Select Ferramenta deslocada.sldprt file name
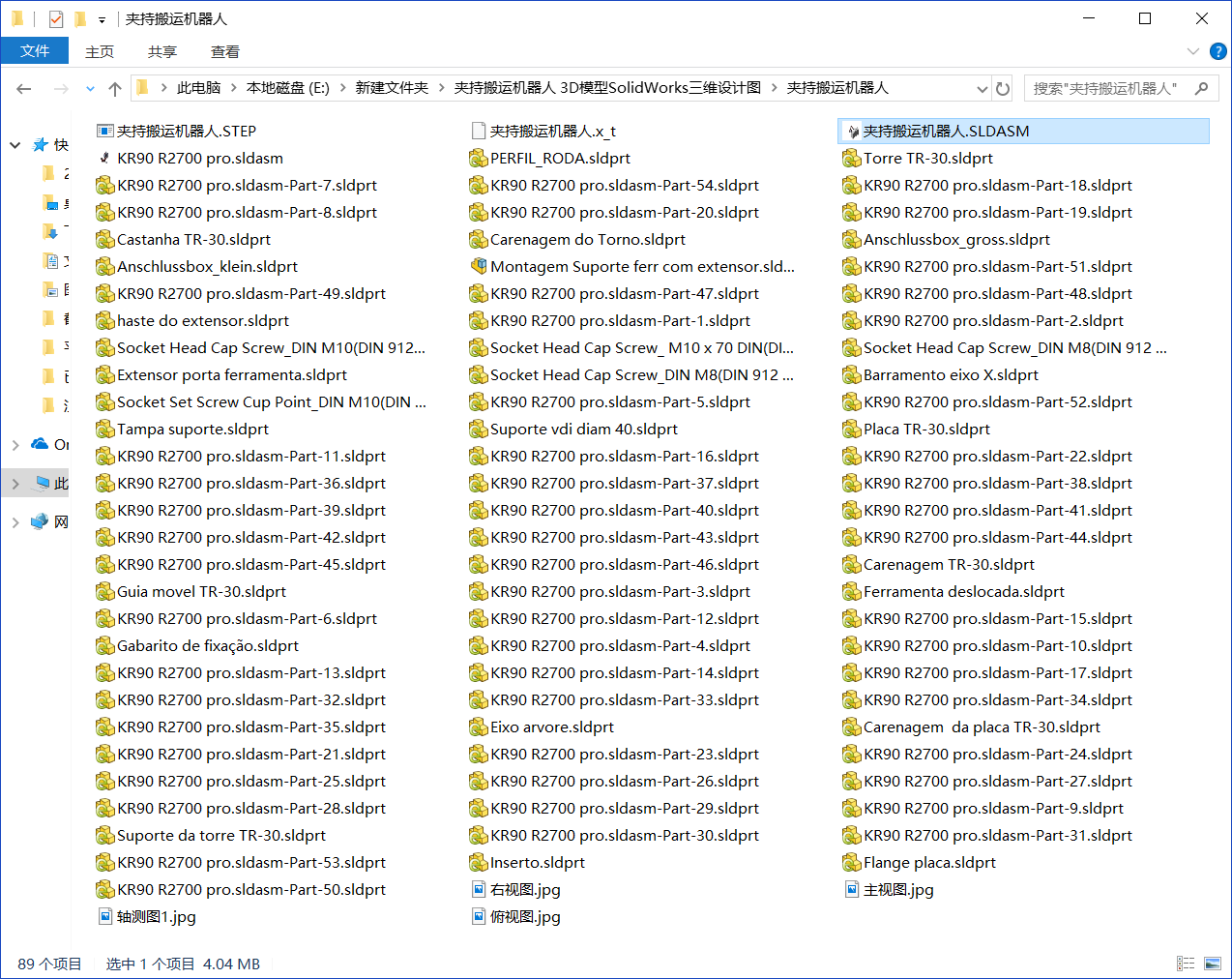Image resolution: width=1232 pixels, height=979 pixels. click(x=964, y=592)
